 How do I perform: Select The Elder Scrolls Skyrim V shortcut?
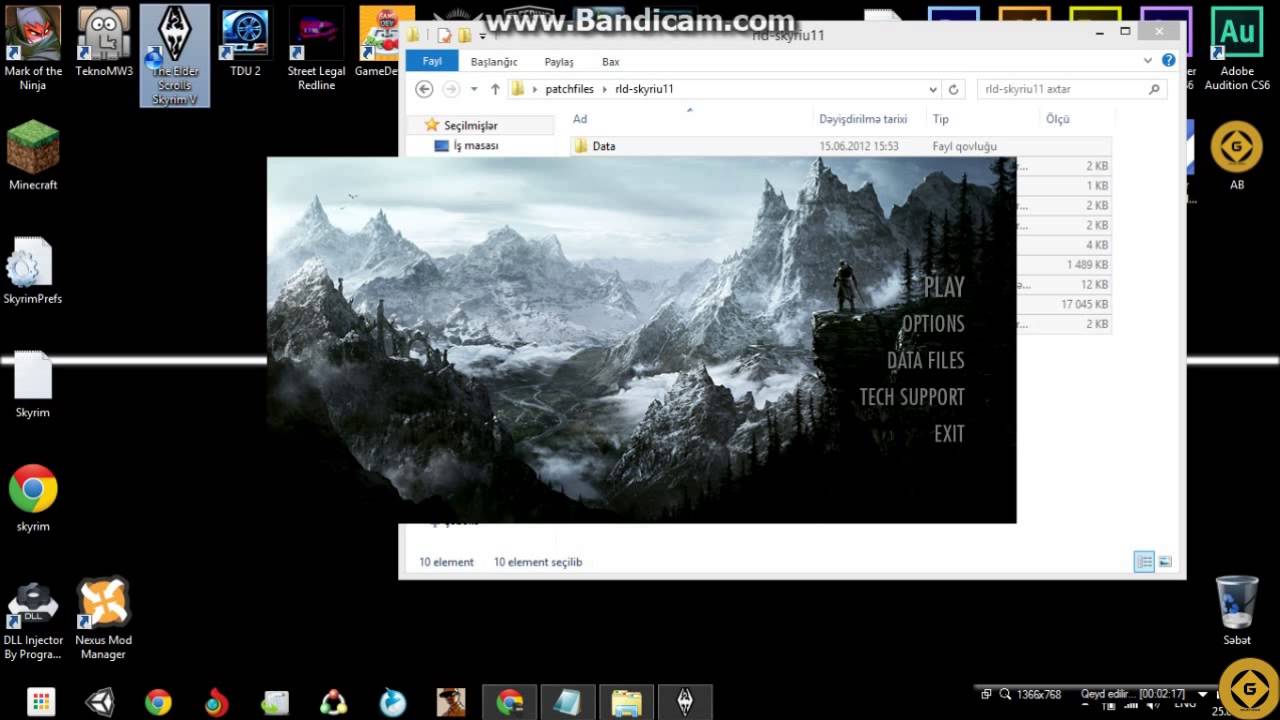click(175, 55)
